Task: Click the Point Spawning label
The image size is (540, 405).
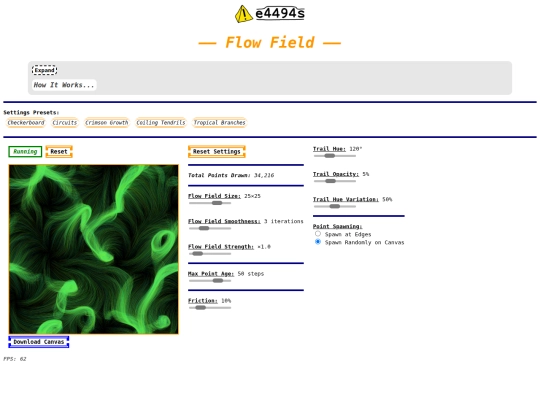Action: click(x=338, y=226)
